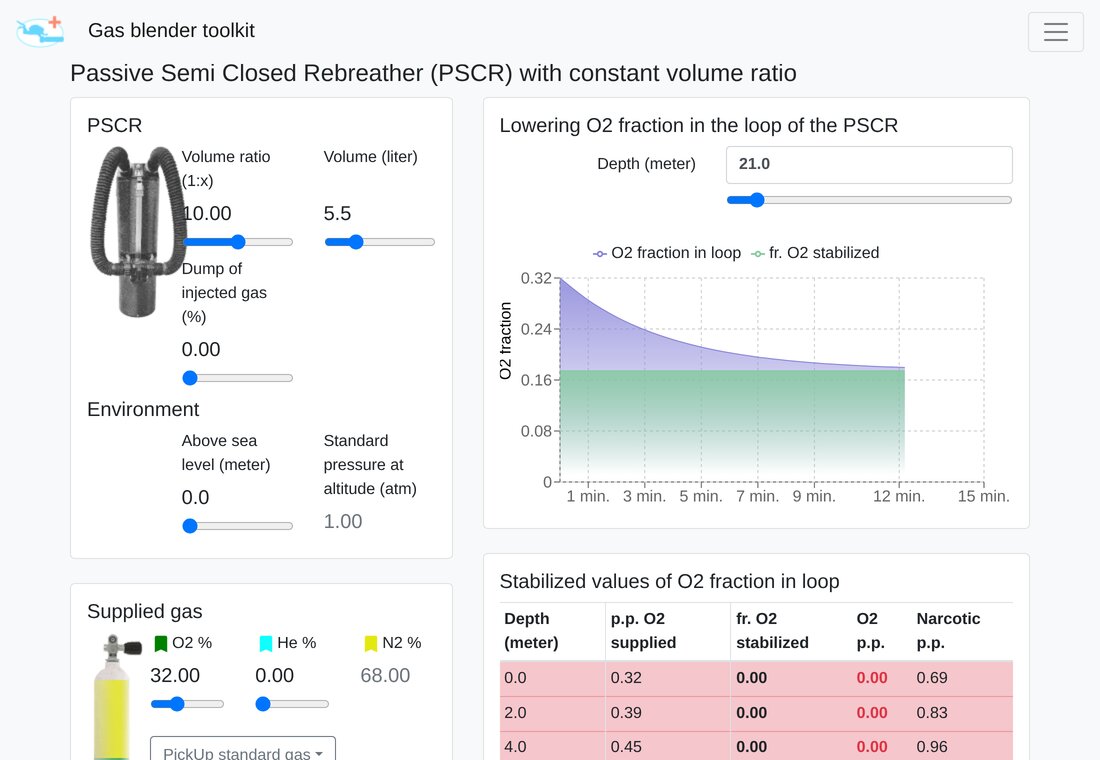Click the gas cylinder image

(114, 696)
